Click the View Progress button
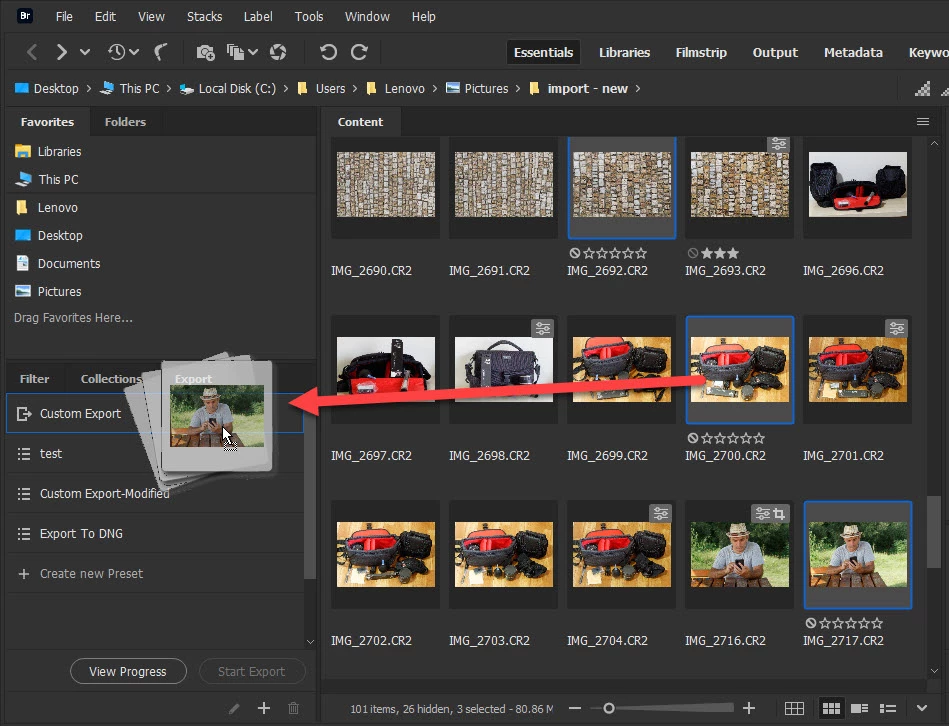 pyautogui.click(x=128, y=671)
